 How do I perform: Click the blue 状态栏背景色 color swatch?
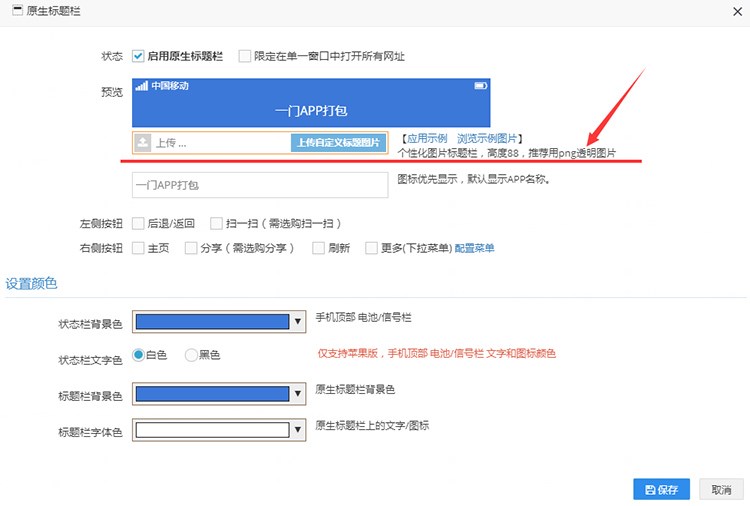tap(212, 321)
